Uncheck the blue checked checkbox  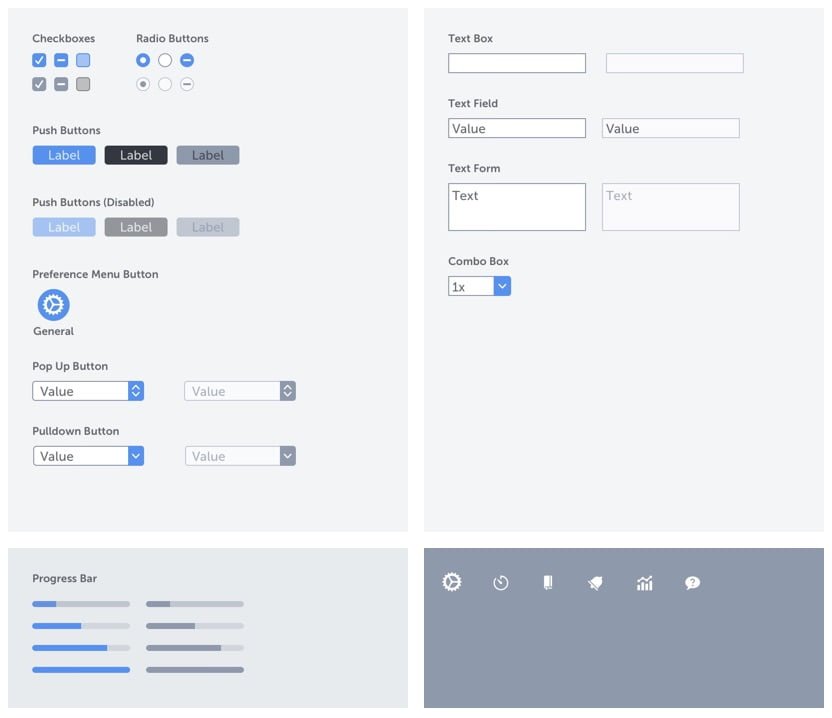click(39, 60)
